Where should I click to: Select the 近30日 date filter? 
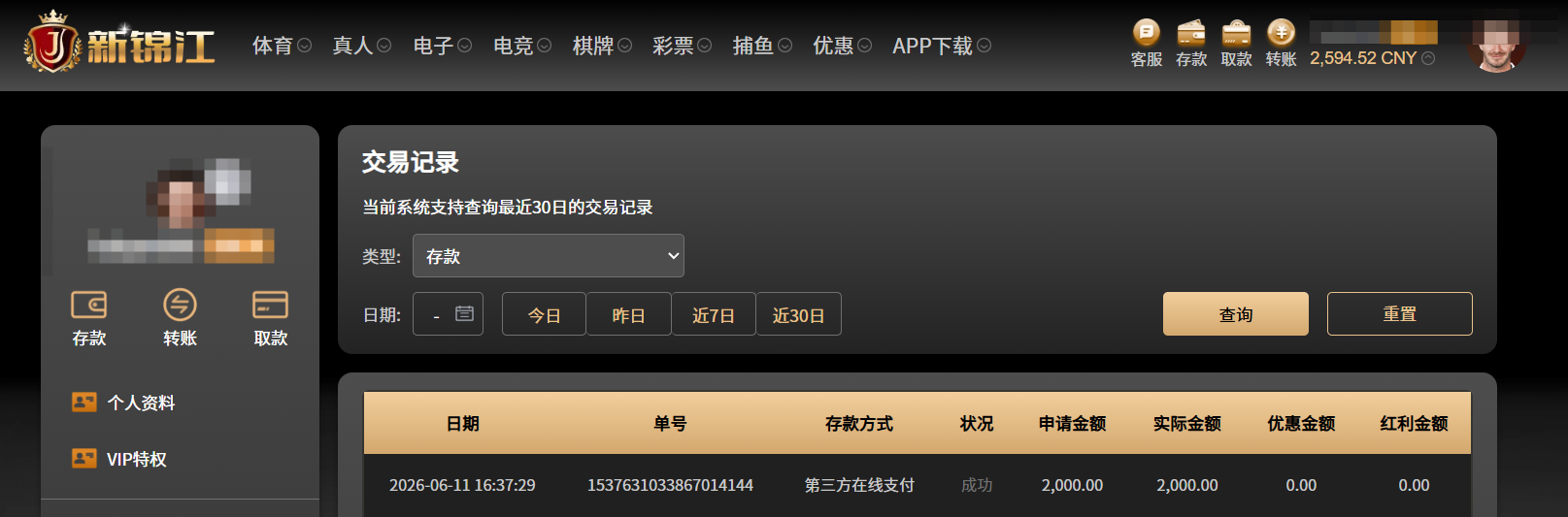tap(798, 314)
